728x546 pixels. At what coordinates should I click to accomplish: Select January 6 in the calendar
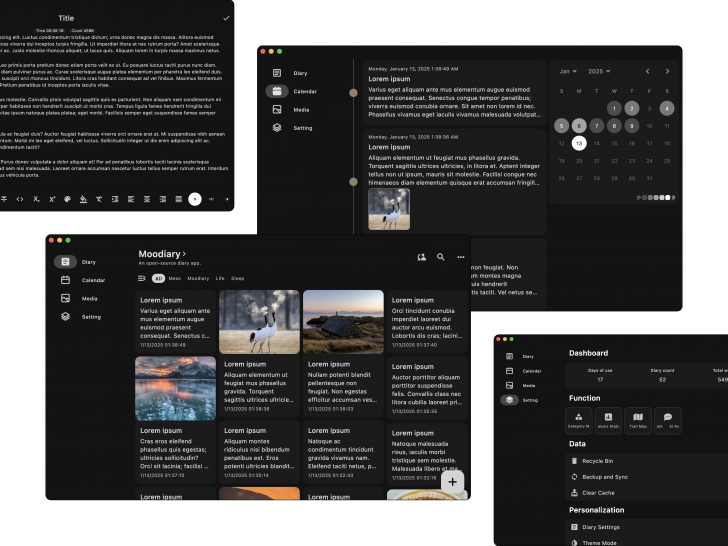pos(579,126)
